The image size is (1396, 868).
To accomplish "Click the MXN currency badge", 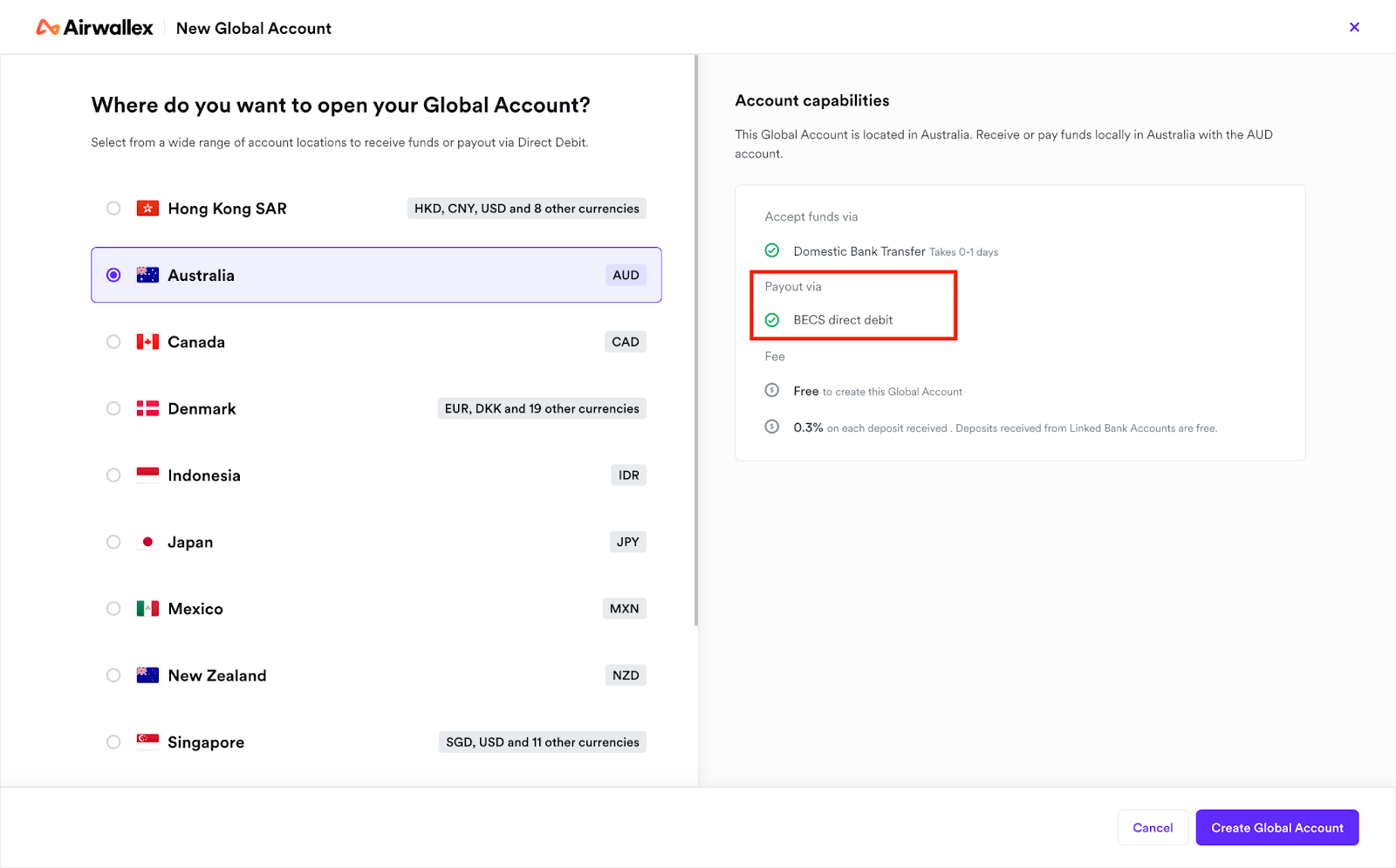I will 625,609.
